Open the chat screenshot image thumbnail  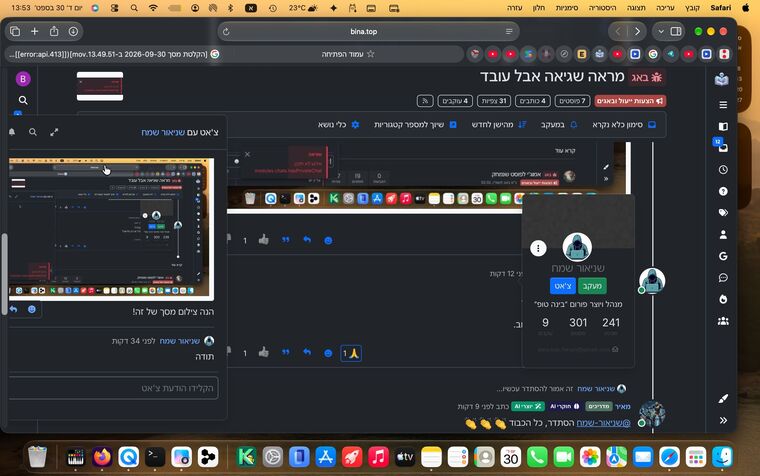[x=111, y=229]
